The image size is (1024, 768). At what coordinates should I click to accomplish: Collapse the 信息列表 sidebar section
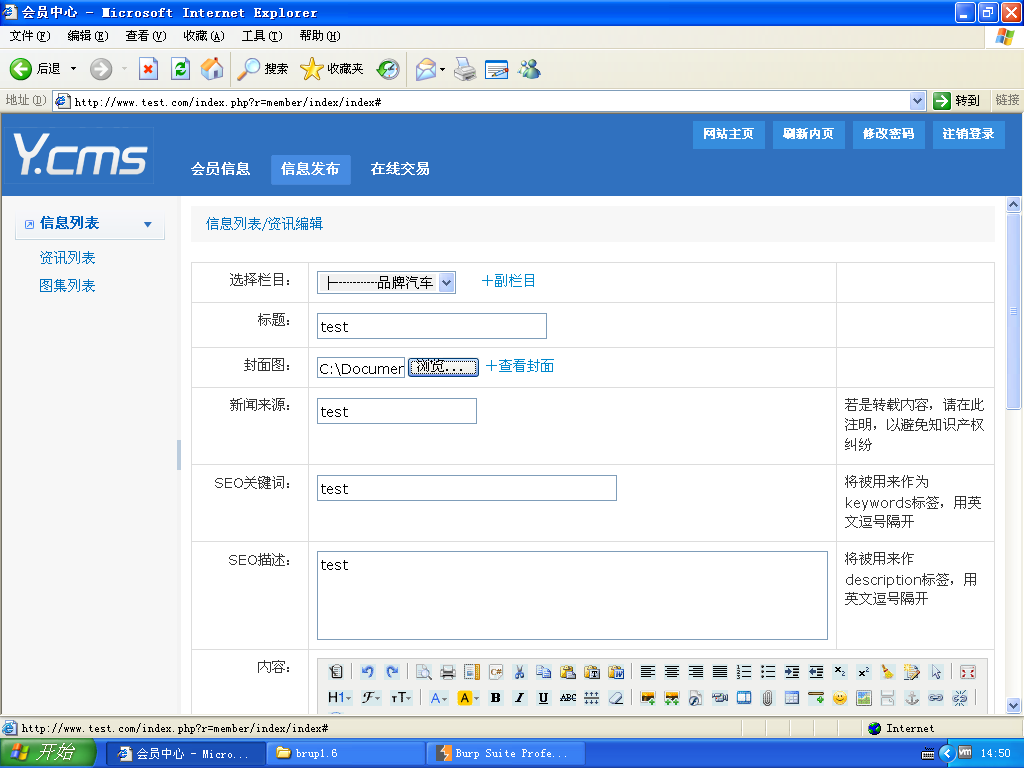148,224
